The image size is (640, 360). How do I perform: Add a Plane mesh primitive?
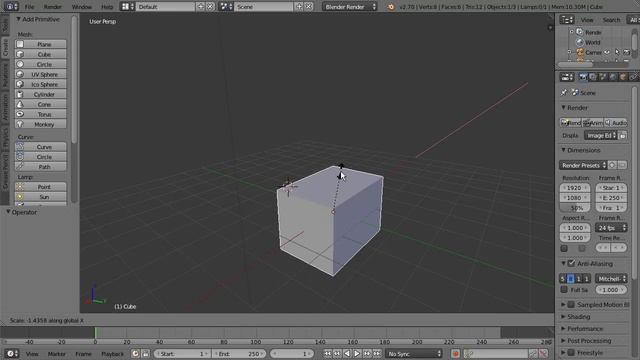point(40,44)
